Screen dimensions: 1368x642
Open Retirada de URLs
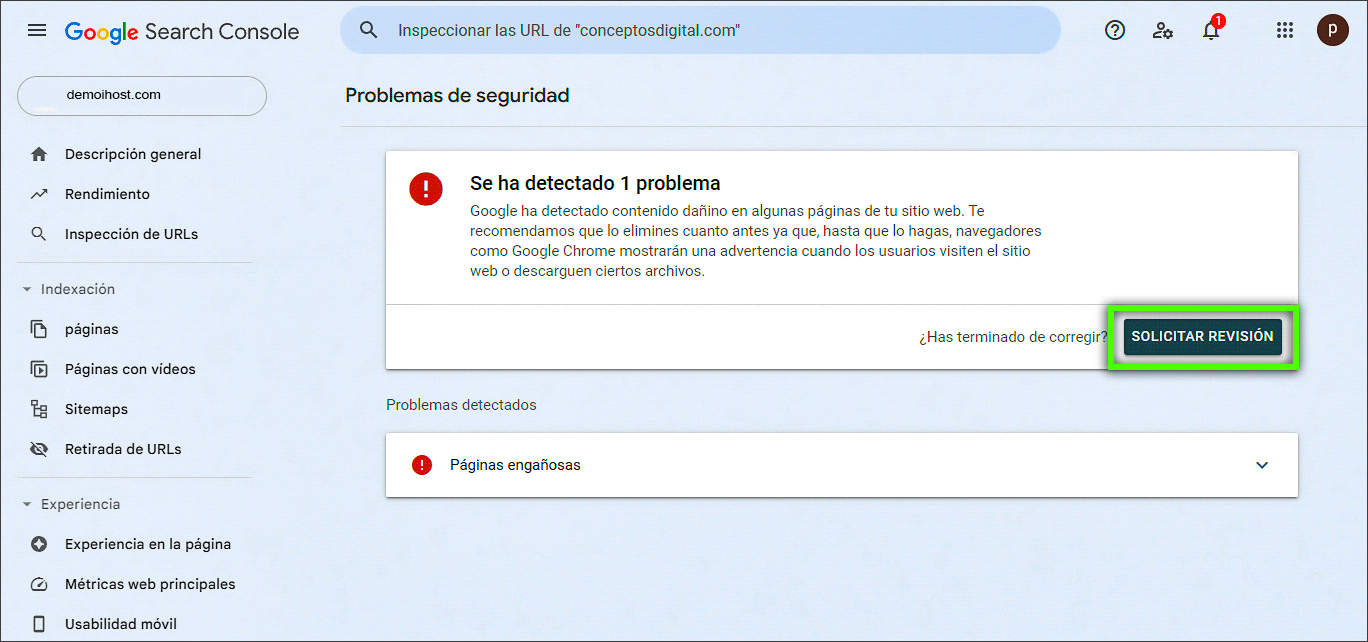[123, 450]
